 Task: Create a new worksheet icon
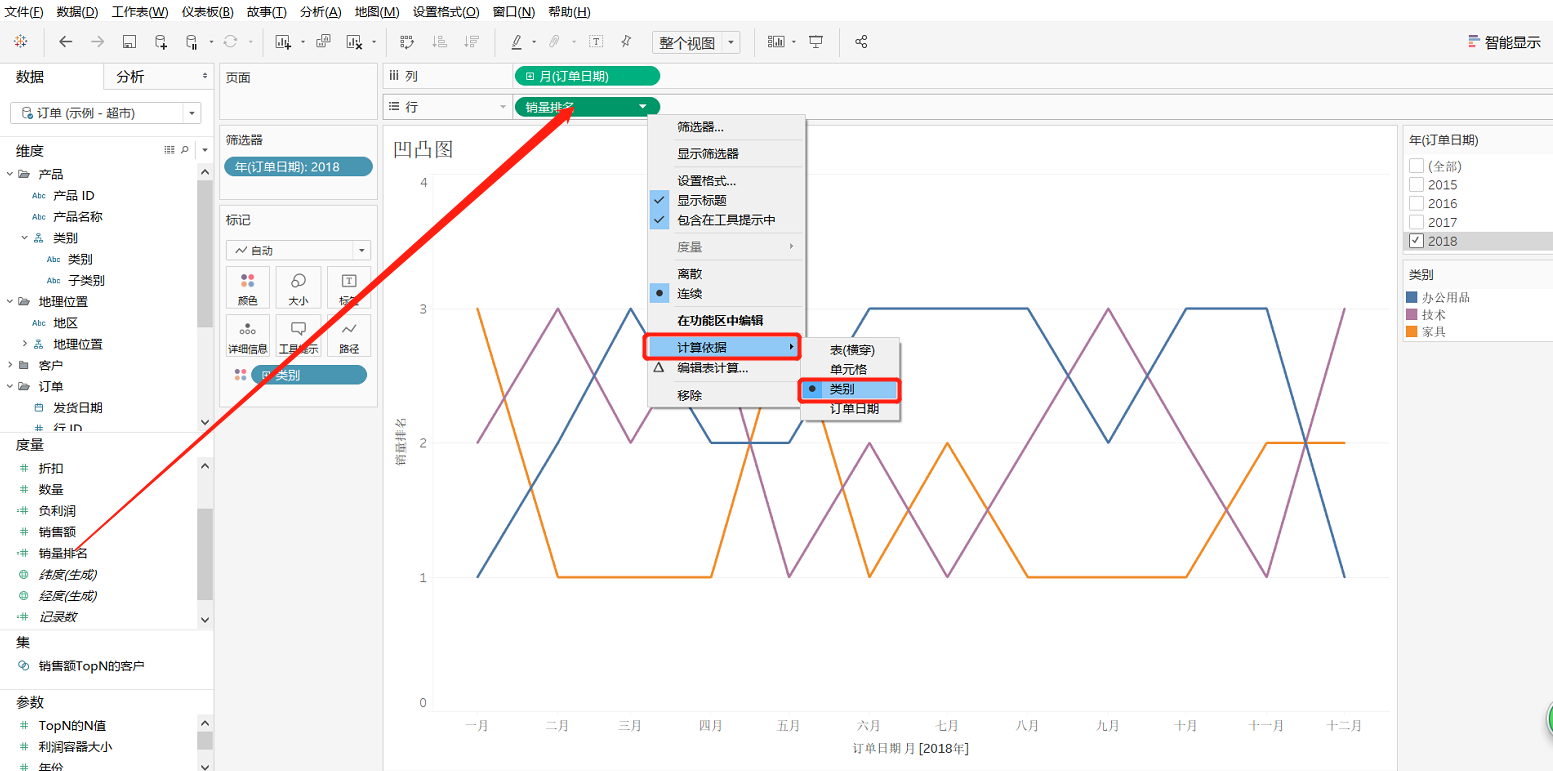283,42
